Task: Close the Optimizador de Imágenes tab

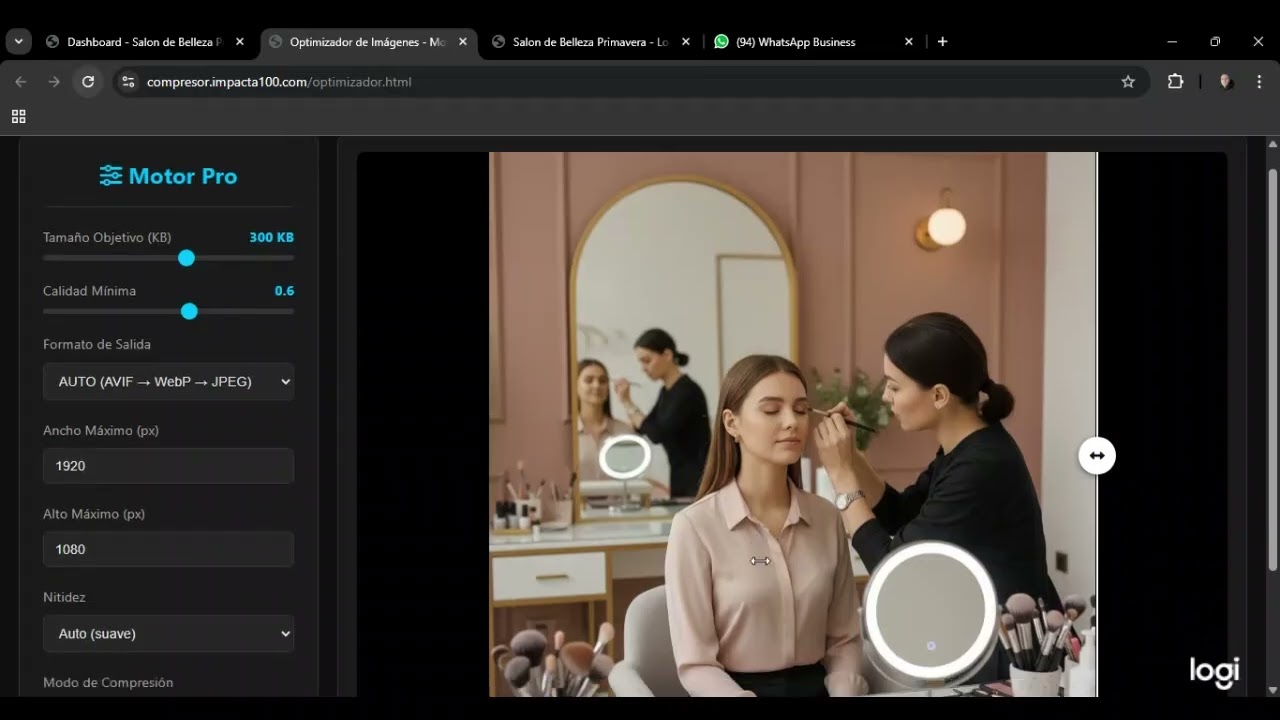Action: click(x=463, y=42)
